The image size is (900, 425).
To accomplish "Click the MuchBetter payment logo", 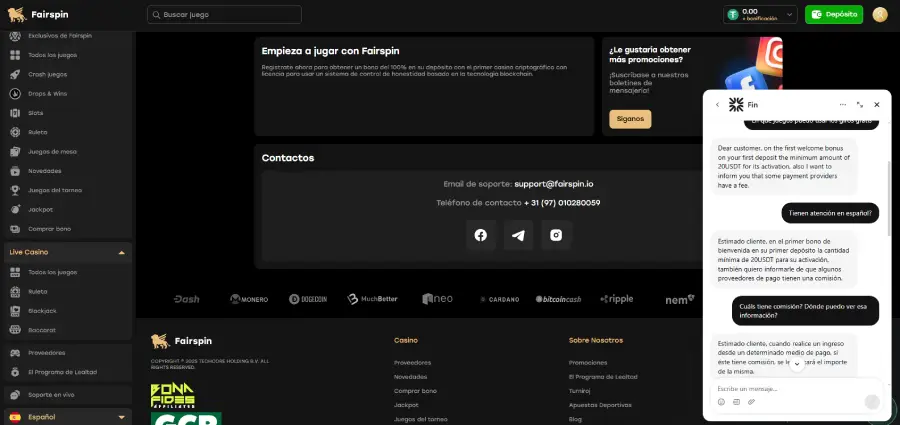I will point(372,299).
